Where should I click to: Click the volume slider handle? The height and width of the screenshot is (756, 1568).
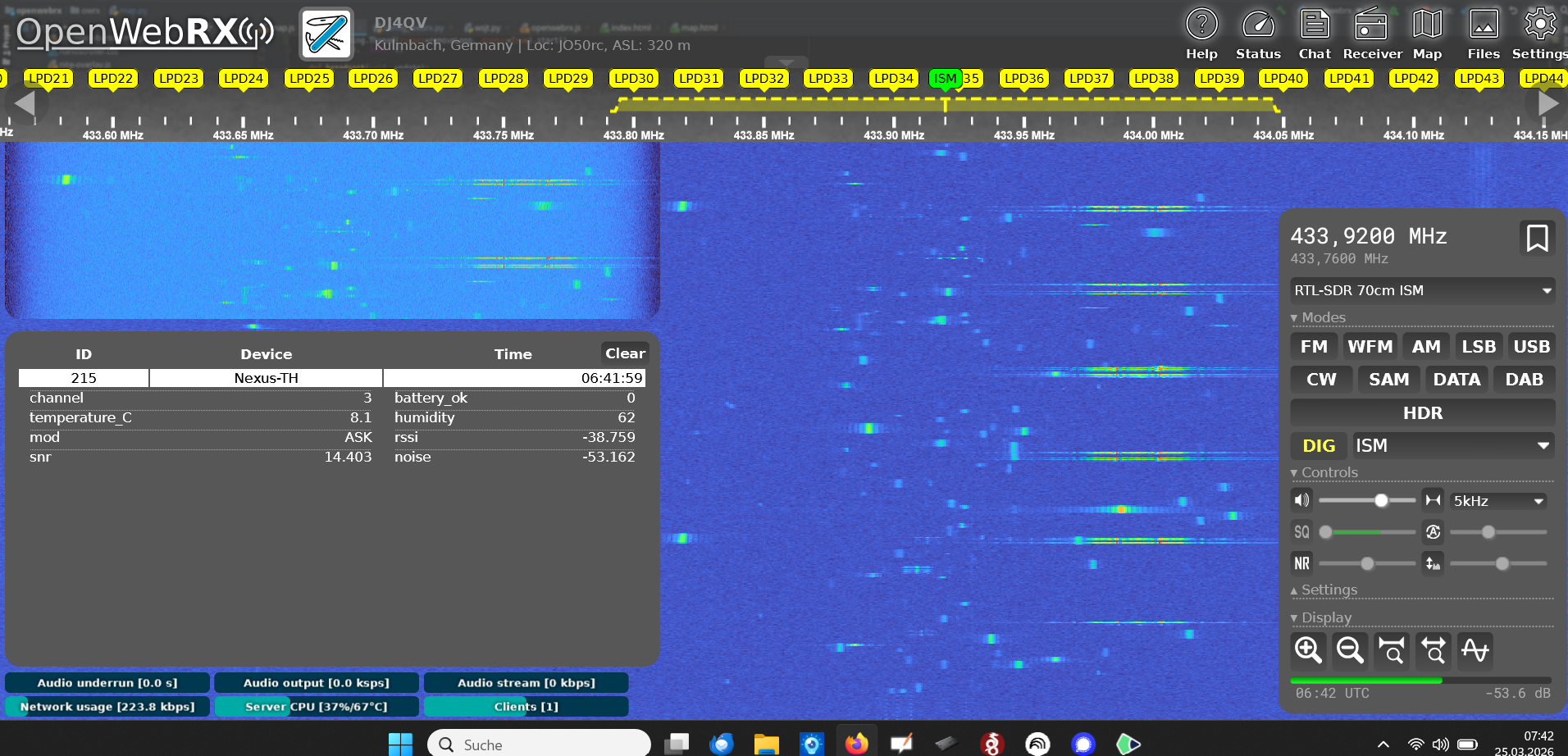tap(1381, 500)
